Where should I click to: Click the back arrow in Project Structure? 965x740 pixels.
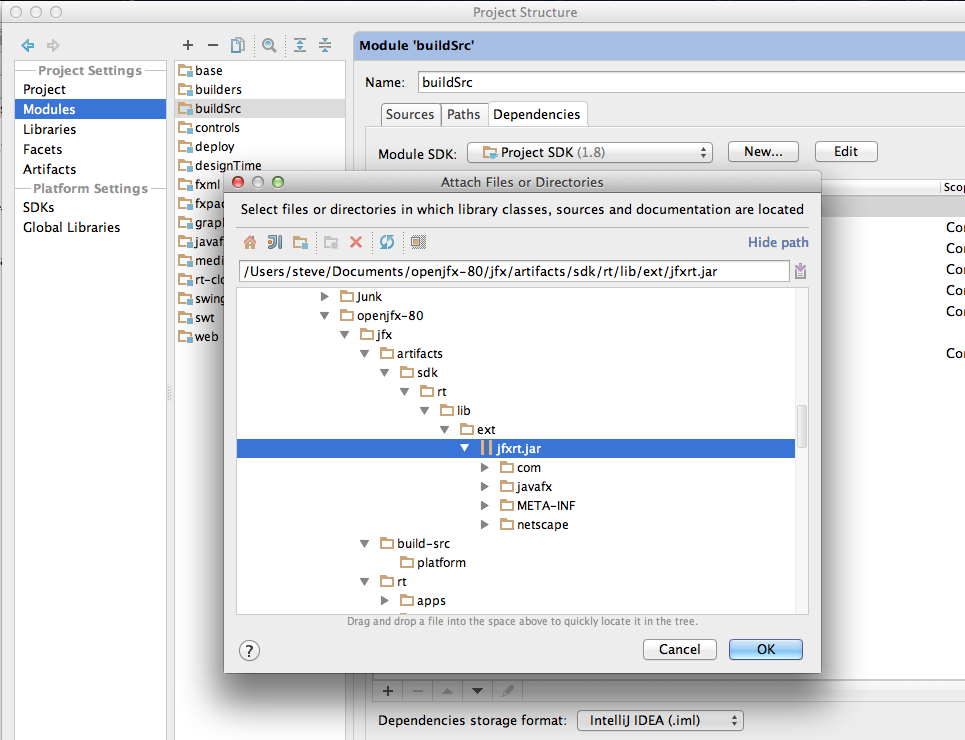coord(28,45)
